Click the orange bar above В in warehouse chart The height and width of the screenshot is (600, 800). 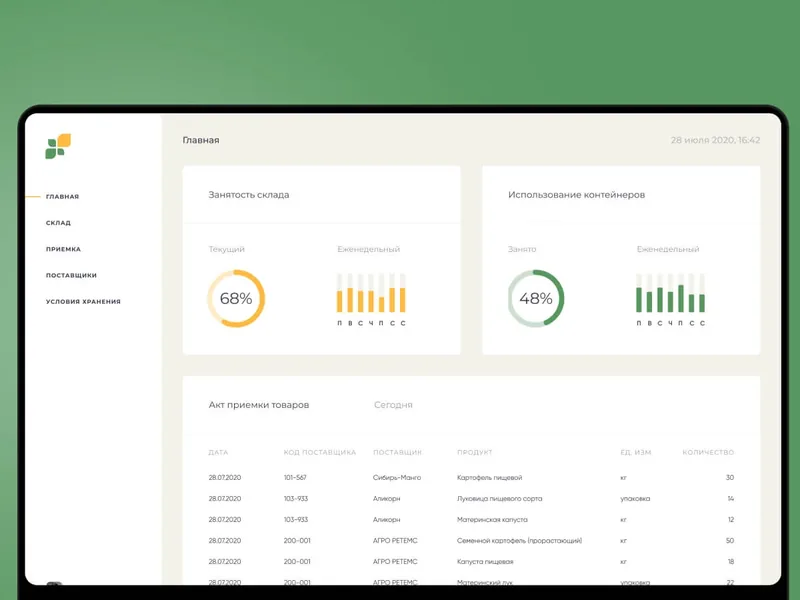pyautogui.click(x=350, y=300)
